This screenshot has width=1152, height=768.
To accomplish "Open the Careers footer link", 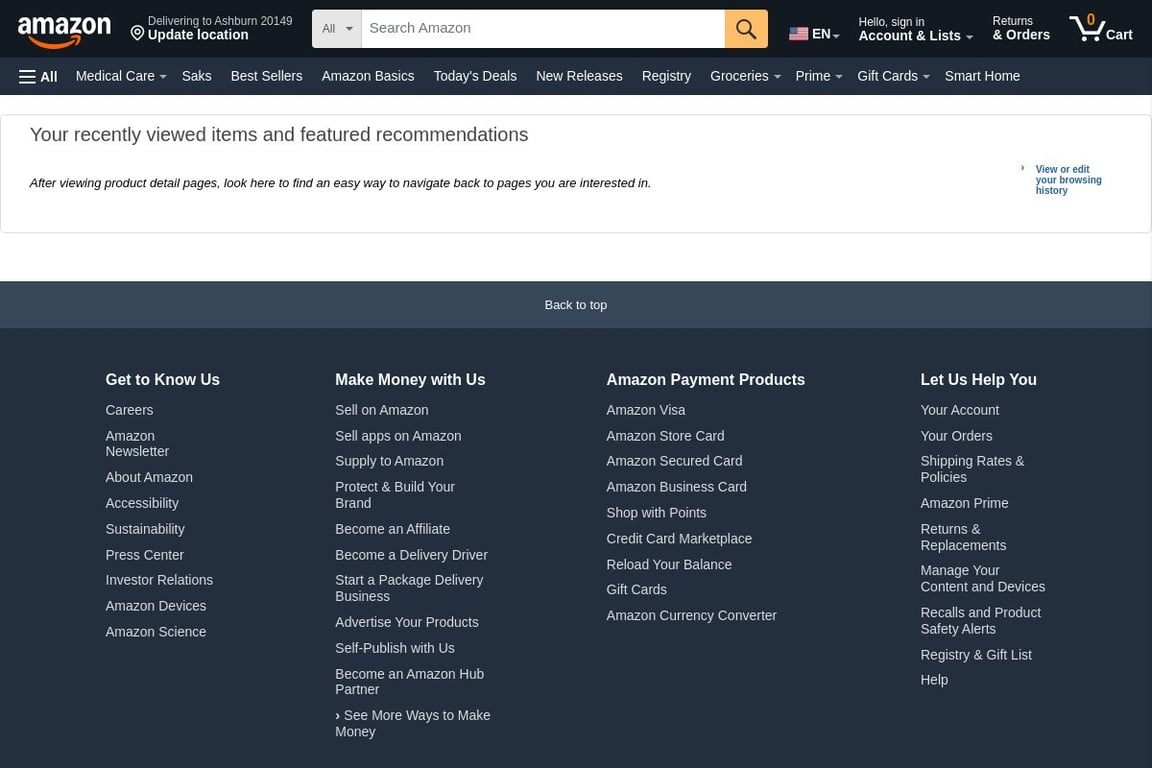I will [129, 410].
